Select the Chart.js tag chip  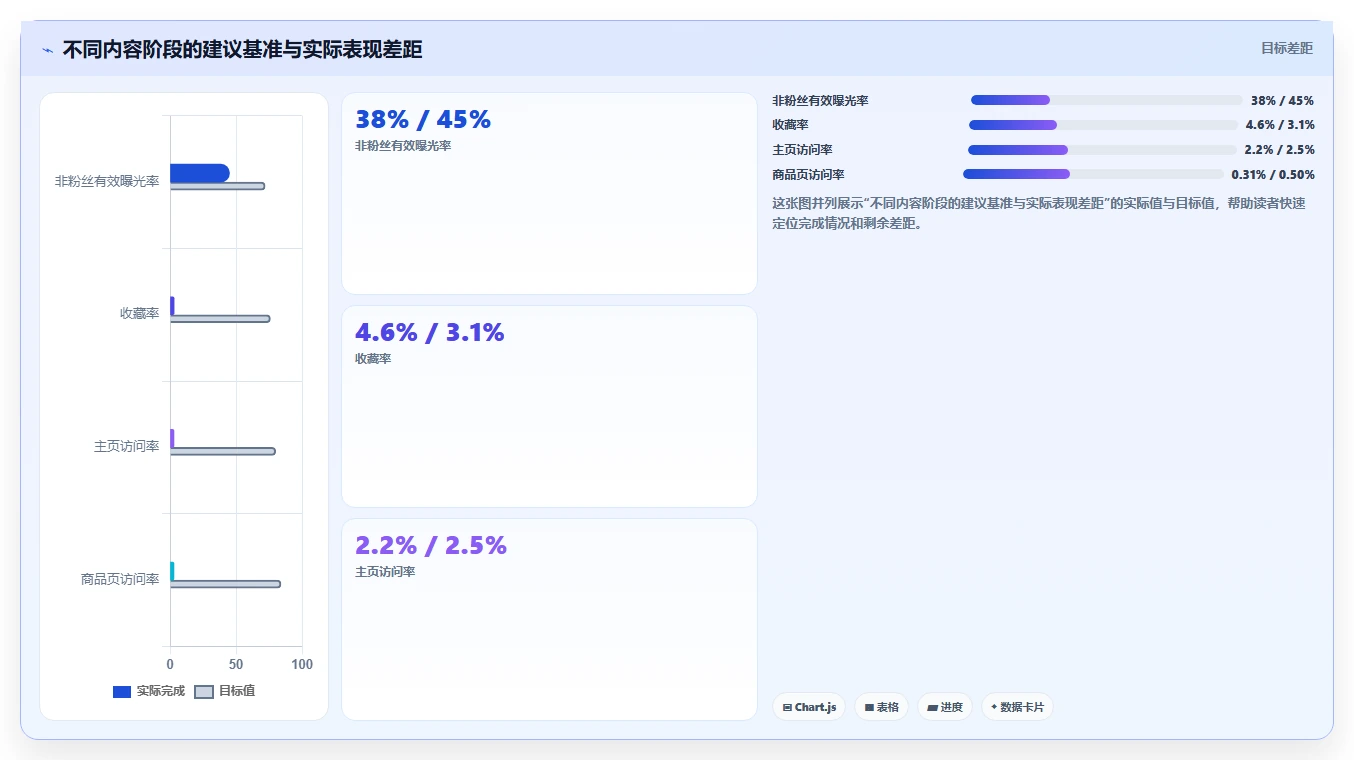[809, 707]
